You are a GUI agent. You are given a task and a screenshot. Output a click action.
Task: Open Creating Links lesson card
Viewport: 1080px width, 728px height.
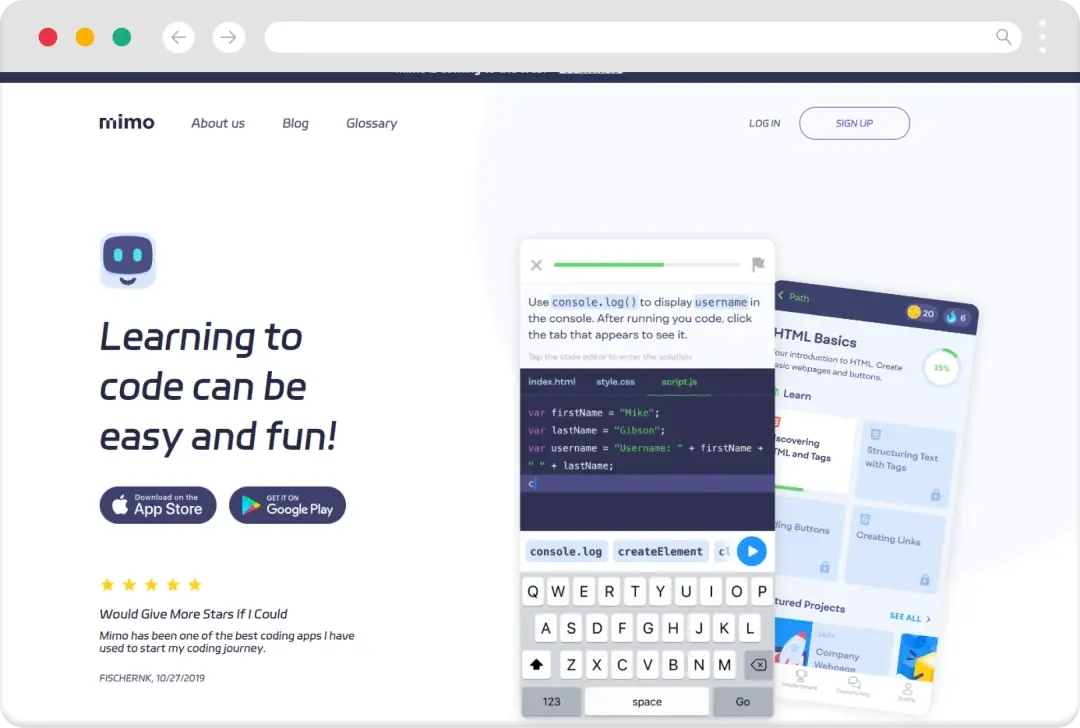point(895,550)
